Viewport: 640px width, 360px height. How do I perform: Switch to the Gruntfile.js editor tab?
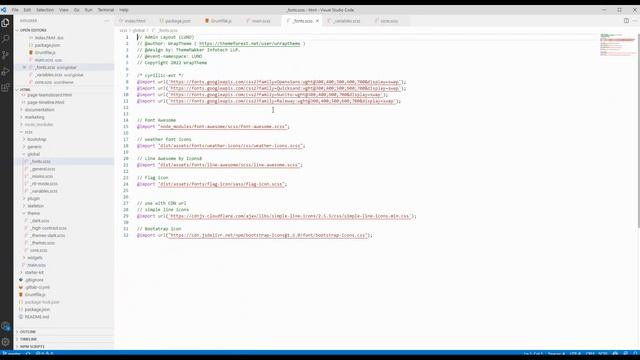pos(221,21)
